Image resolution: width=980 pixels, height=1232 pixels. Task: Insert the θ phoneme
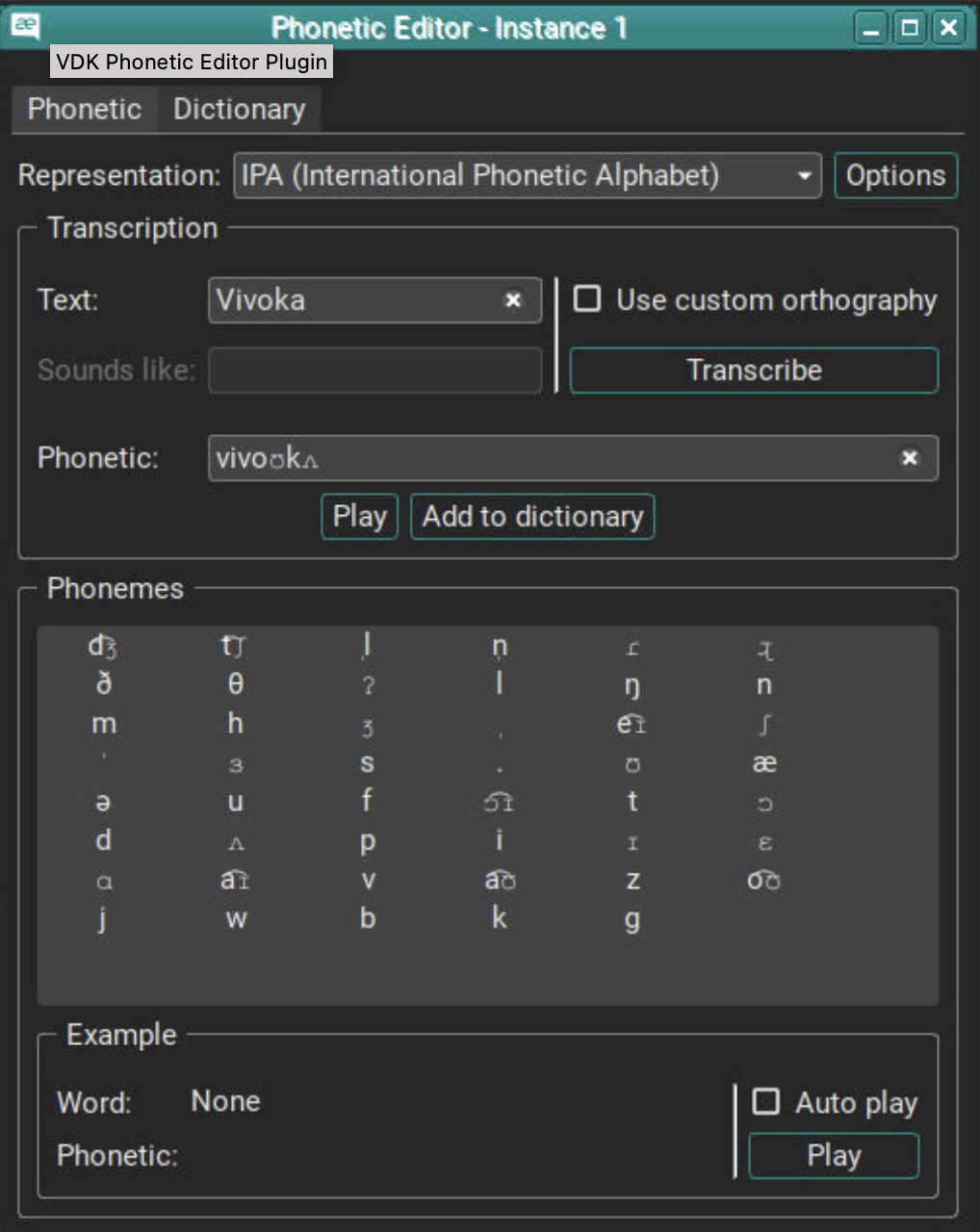tap(236, 684)
